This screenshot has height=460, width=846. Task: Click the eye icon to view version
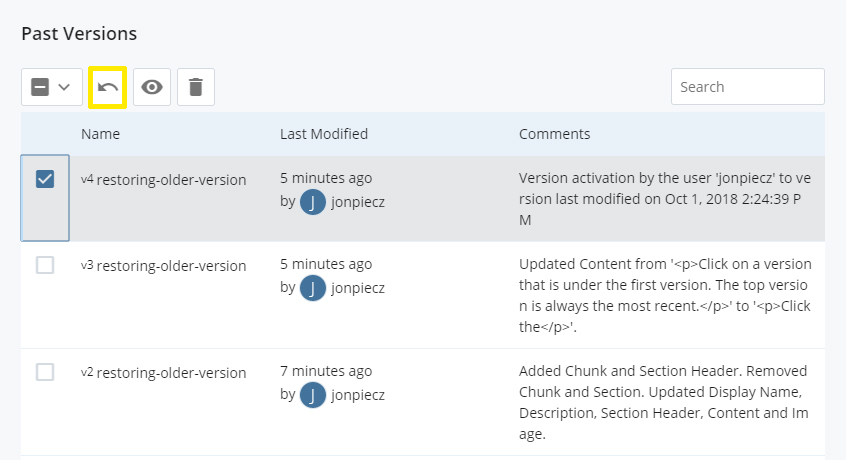152,87
